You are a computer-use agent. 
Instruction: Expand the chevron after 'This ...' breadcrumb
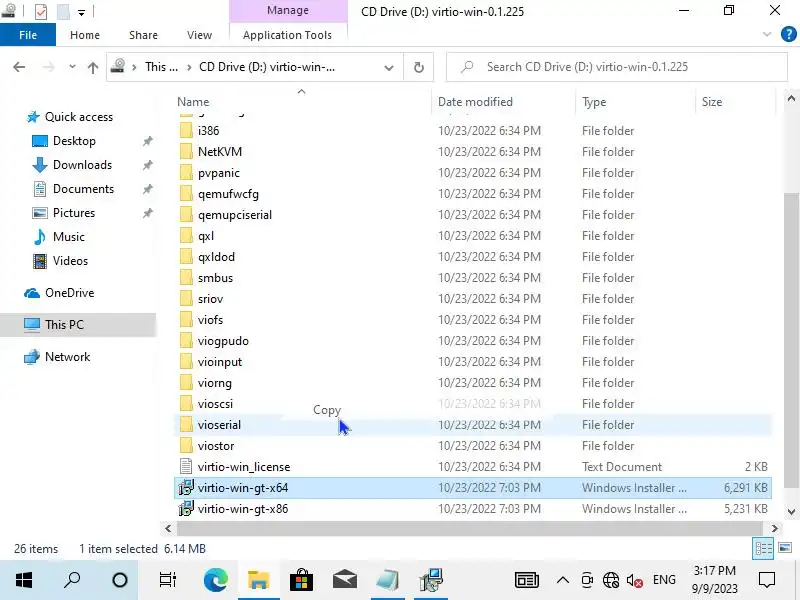(x=189, y=67)
